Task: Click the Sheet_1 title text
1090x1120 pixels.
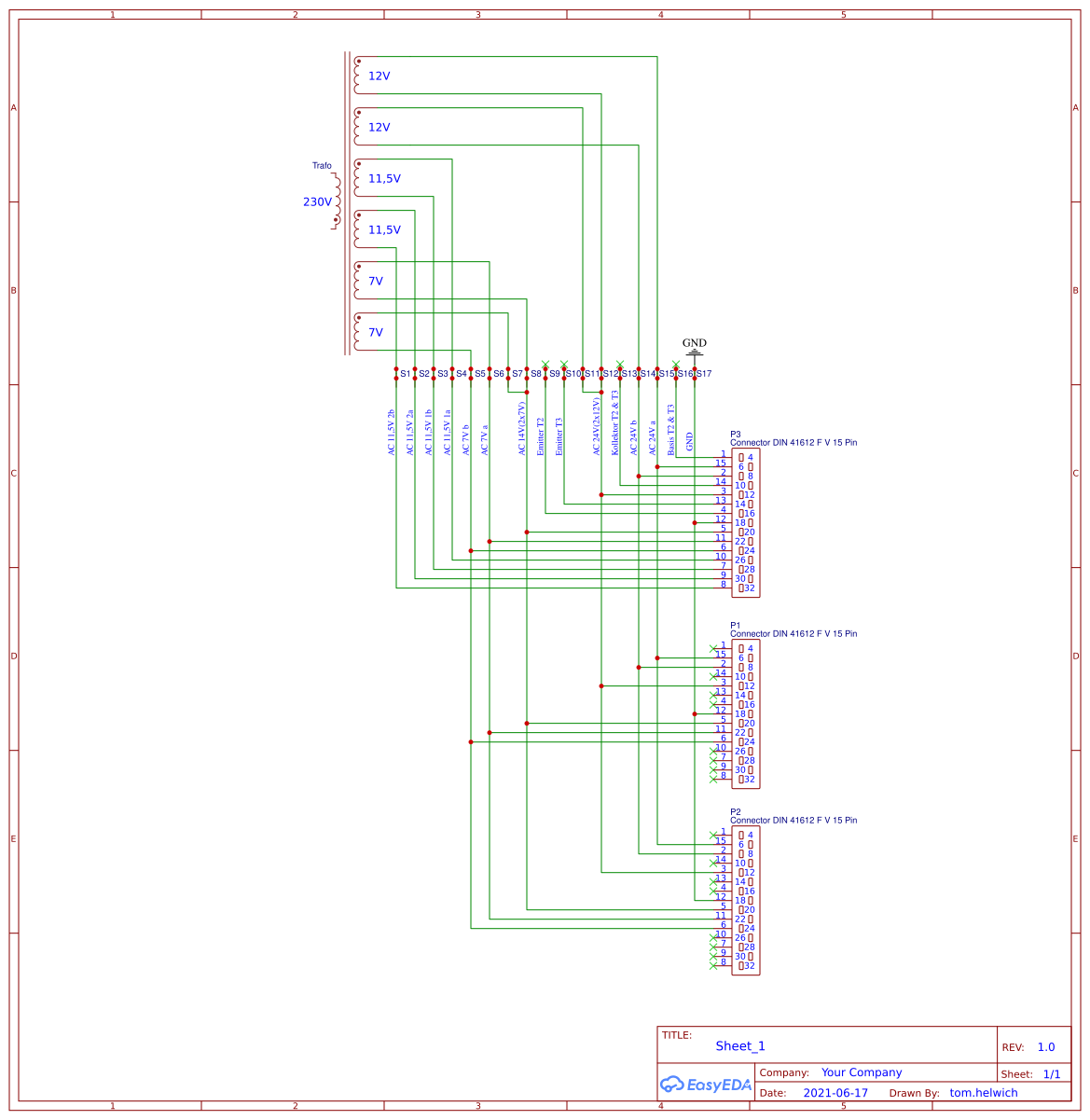Action: tap(740, 1045)
